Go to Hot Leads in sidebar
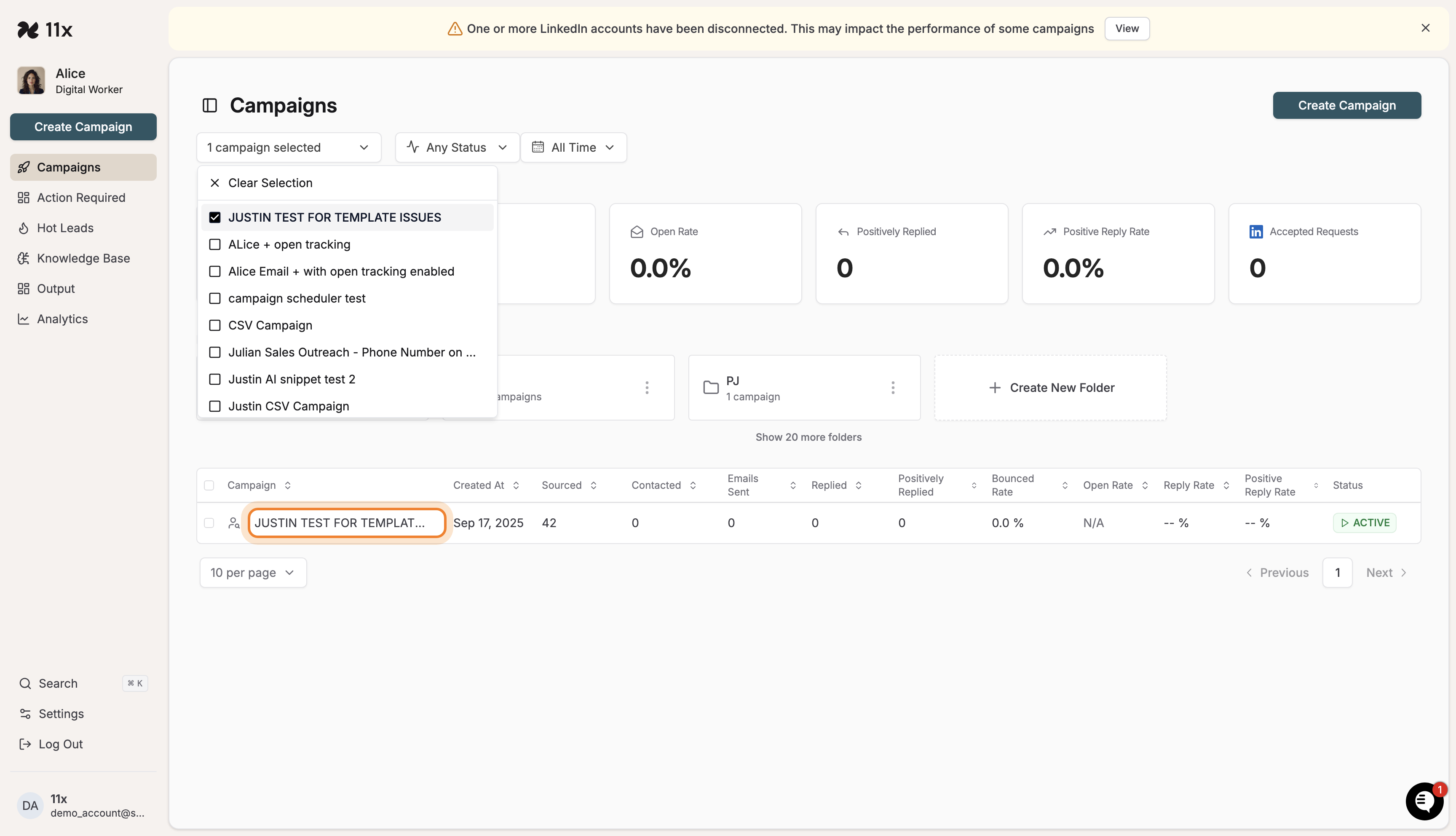The width and height of the screenshot is (1456, 836). pyautogui.click(x=65, y=228)
